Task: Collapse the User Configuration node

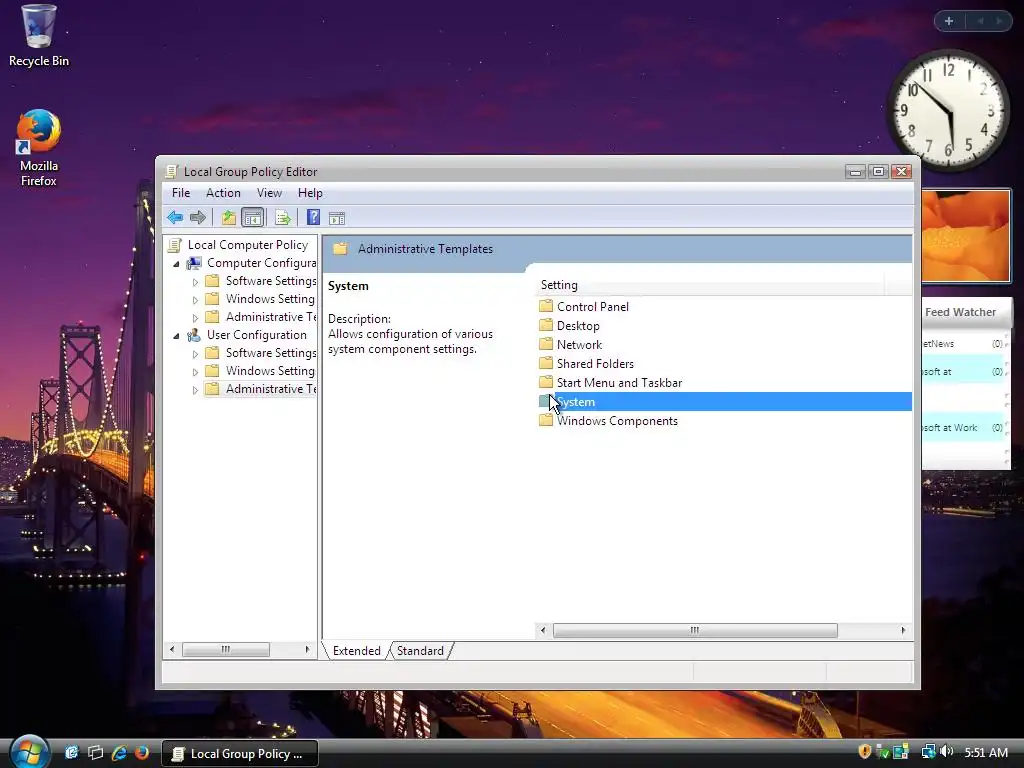Action: tap(176, 336)
